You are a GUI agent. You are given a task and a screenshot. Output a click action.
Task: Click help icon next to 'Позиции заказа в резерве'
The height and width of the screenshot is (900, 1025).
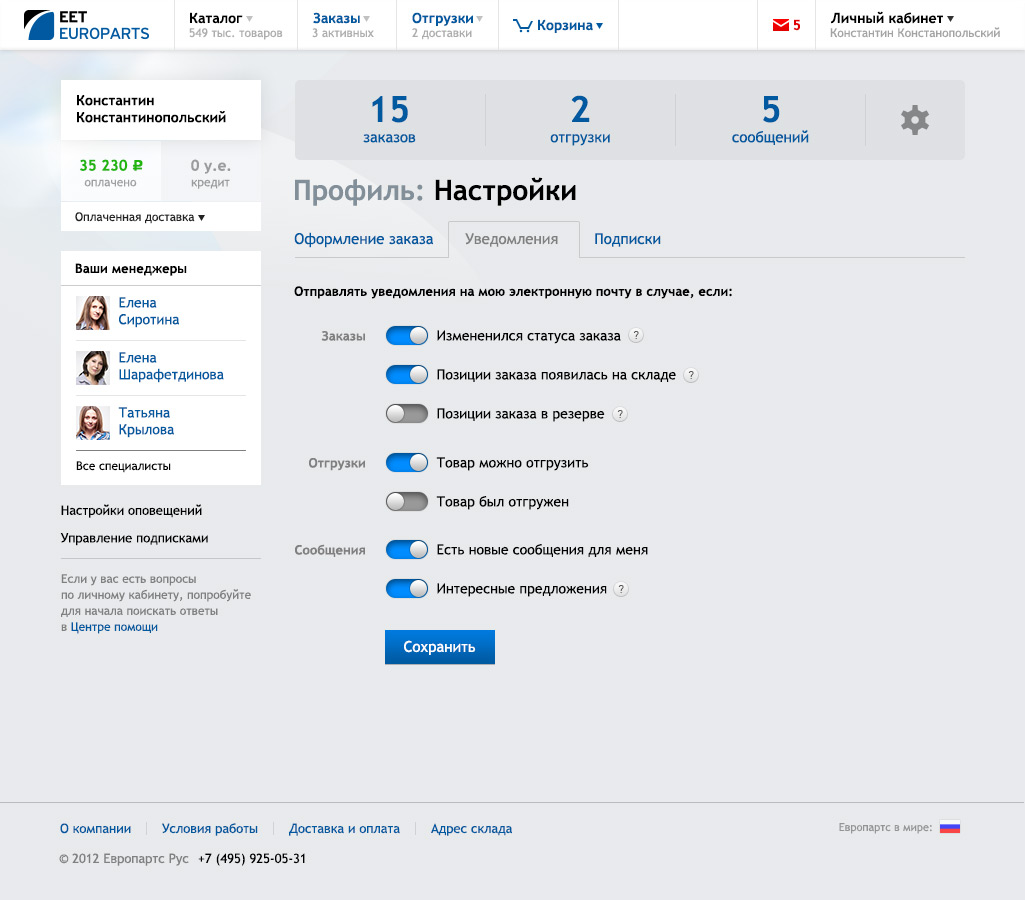pyautogui.click(x=619, y=414)
